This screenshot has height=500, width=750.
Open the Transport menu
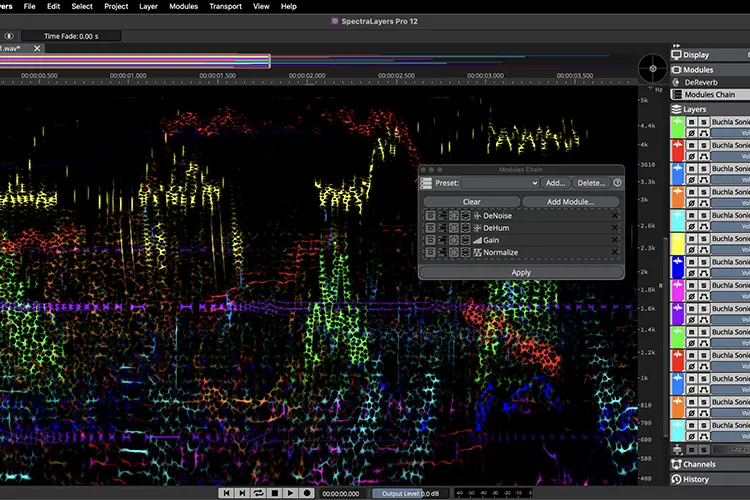(x=225, y=6)
